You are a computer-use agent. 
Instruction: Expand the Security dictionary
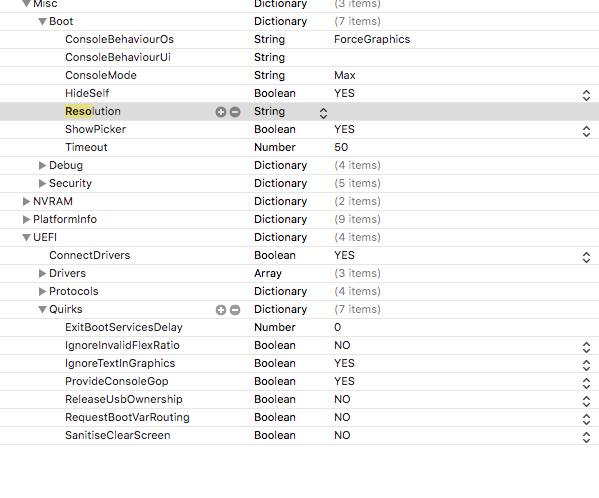pos(42,183)
